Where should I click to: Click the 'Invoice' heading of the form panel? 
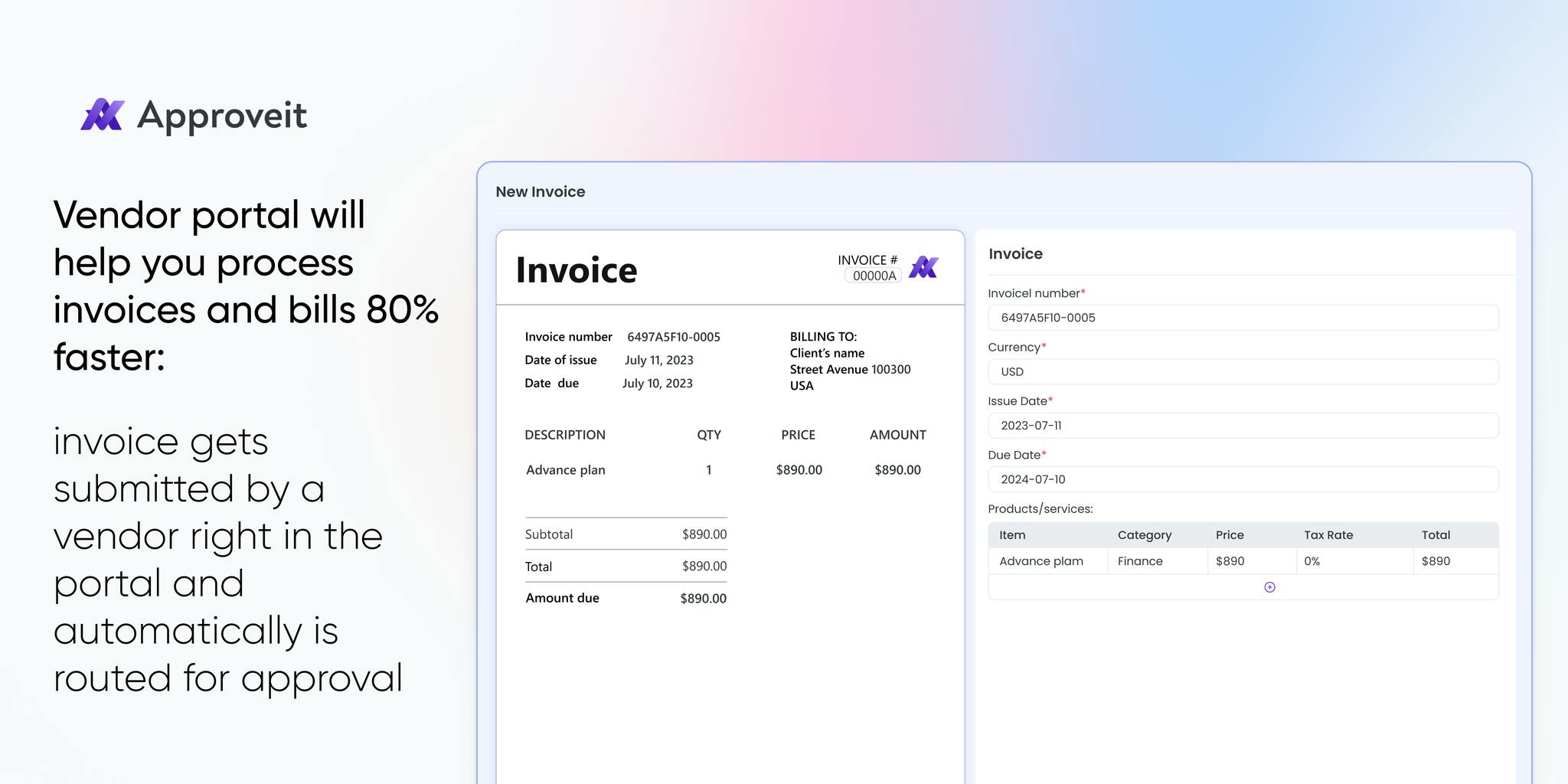pyautogui.click(x=1015, y=253)
